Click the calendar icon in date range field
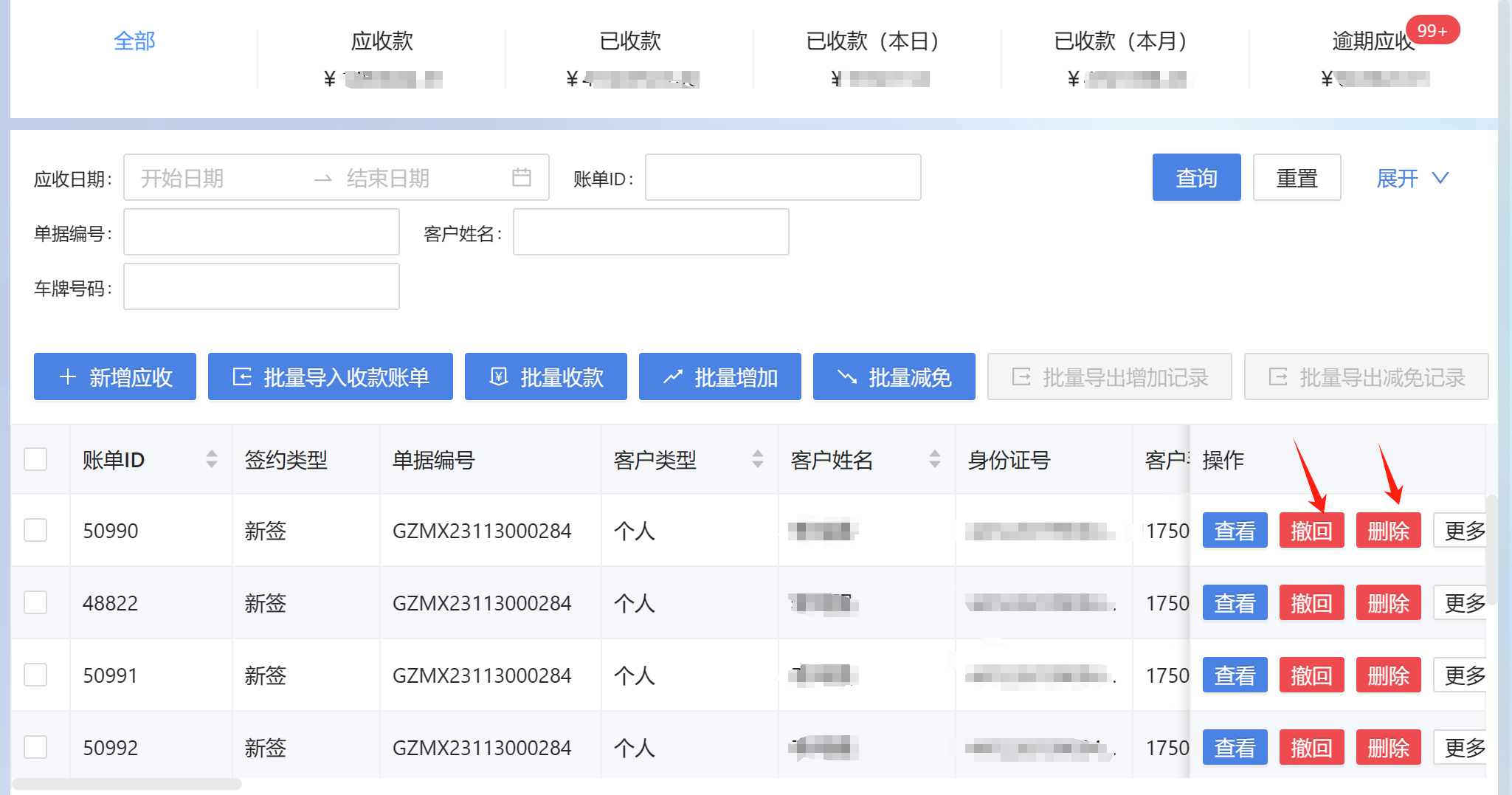This screenshot has height=795, width=1512. [522, 177]
